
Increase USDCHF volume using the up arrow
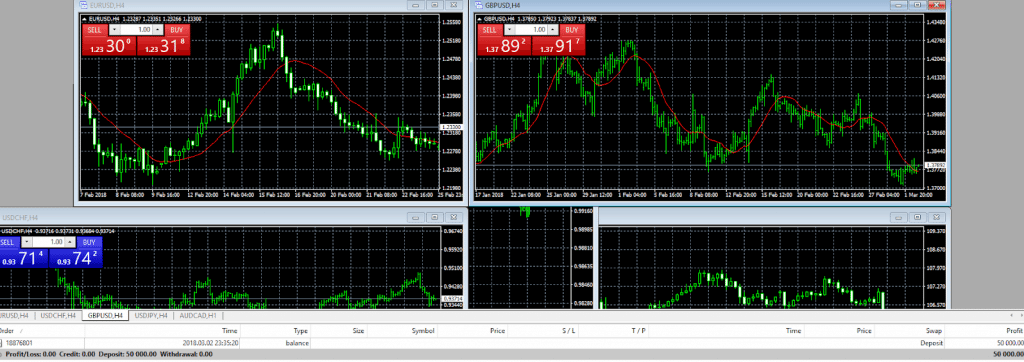(x=70, y=242)
